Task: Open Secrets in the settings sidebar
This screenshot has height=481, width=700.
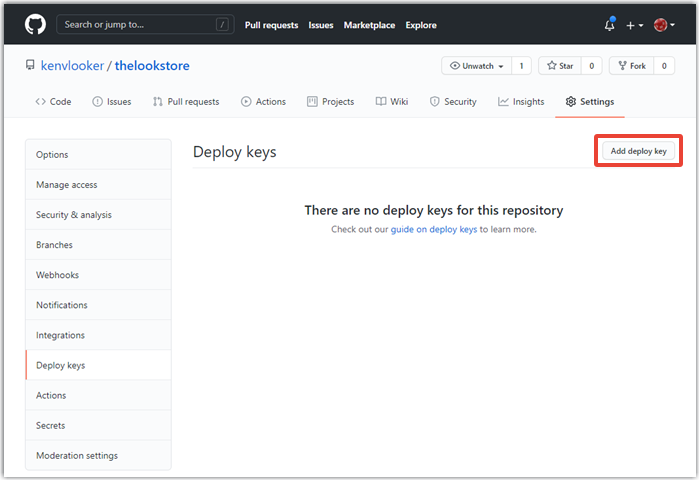Action: [x=50, y=425]
